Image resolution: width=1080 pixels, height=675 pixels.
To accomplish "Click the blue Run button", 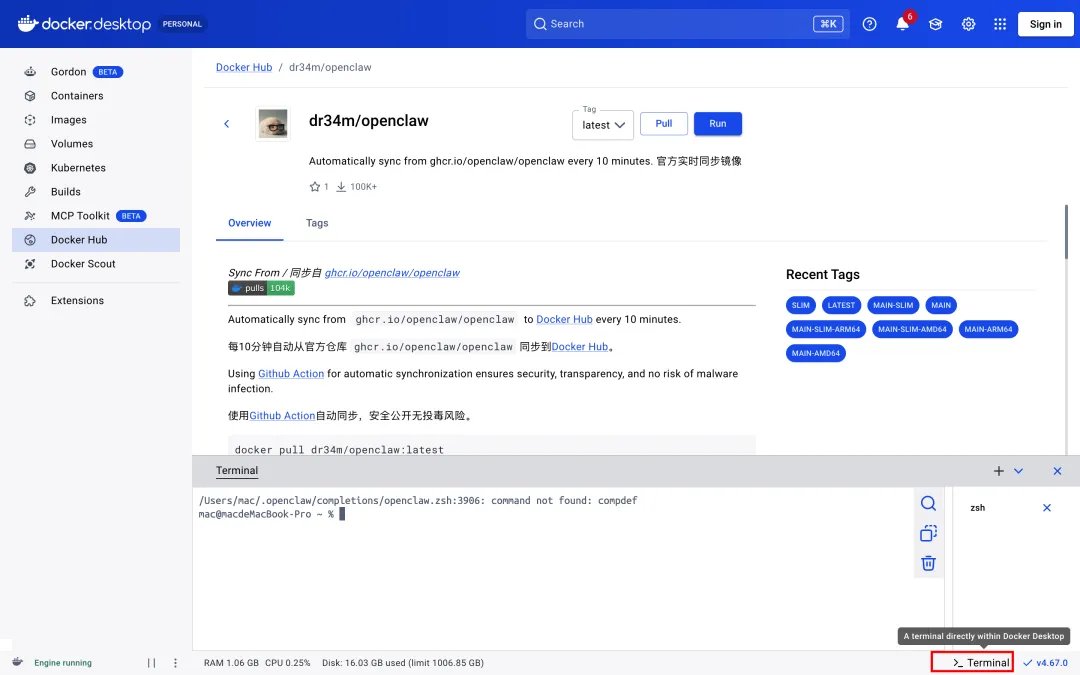I will click(x=718, y=123).
